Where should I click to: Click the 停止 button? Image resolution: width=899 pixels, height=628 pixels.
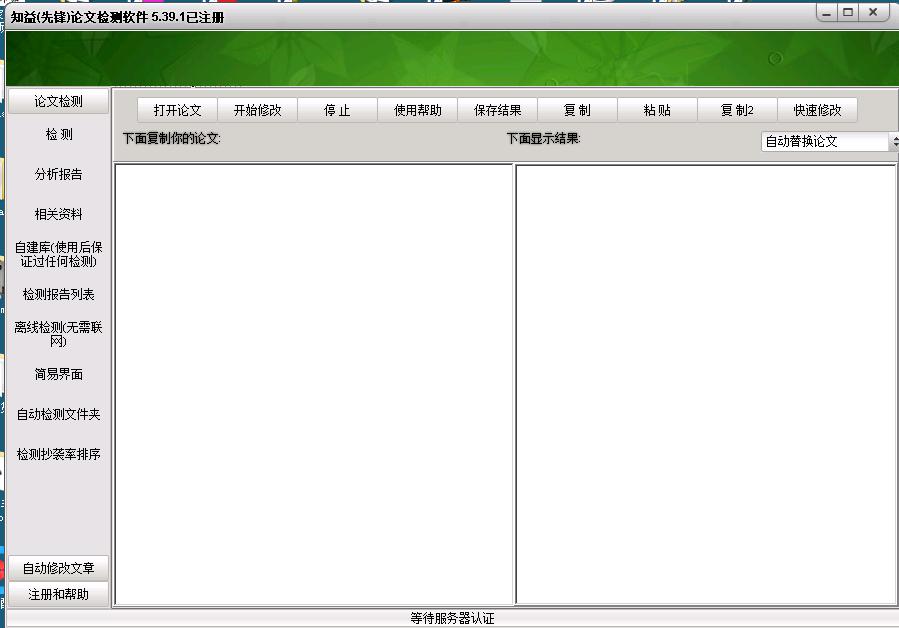pyautogui.click(x=337, y=110)
